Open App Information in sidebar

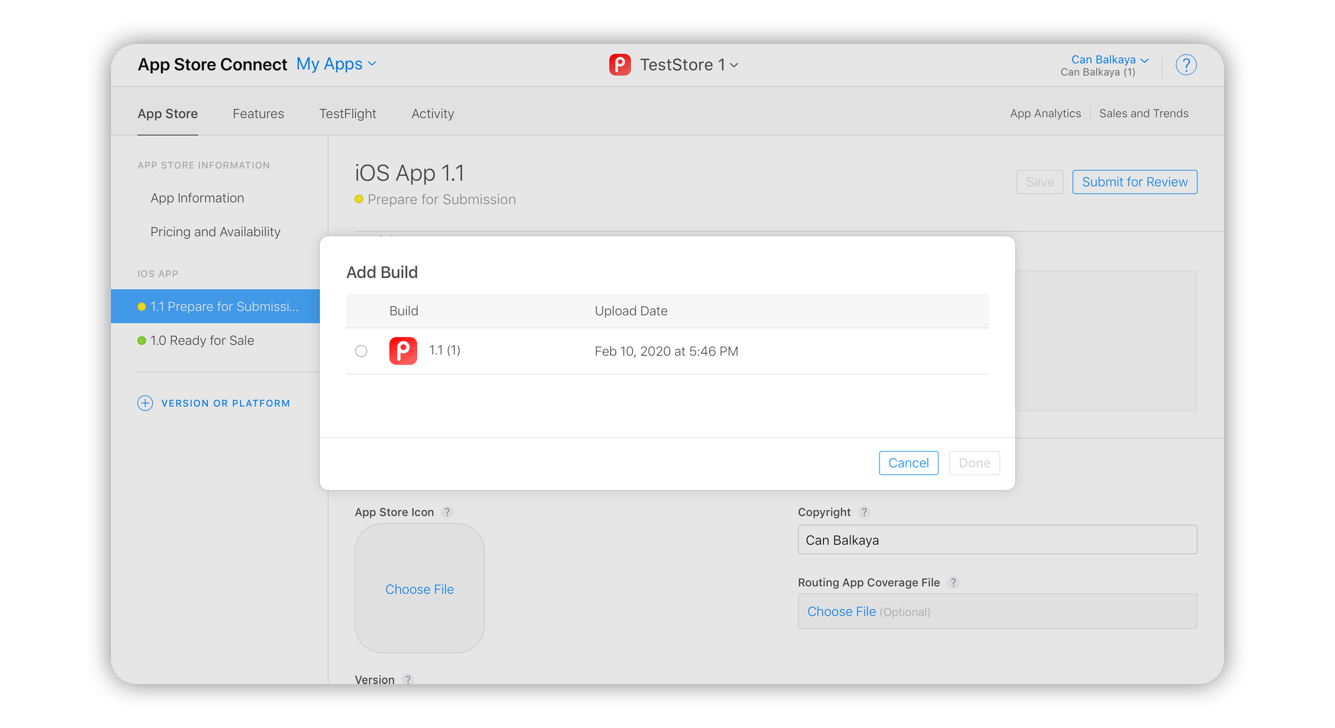click(197, 198)
